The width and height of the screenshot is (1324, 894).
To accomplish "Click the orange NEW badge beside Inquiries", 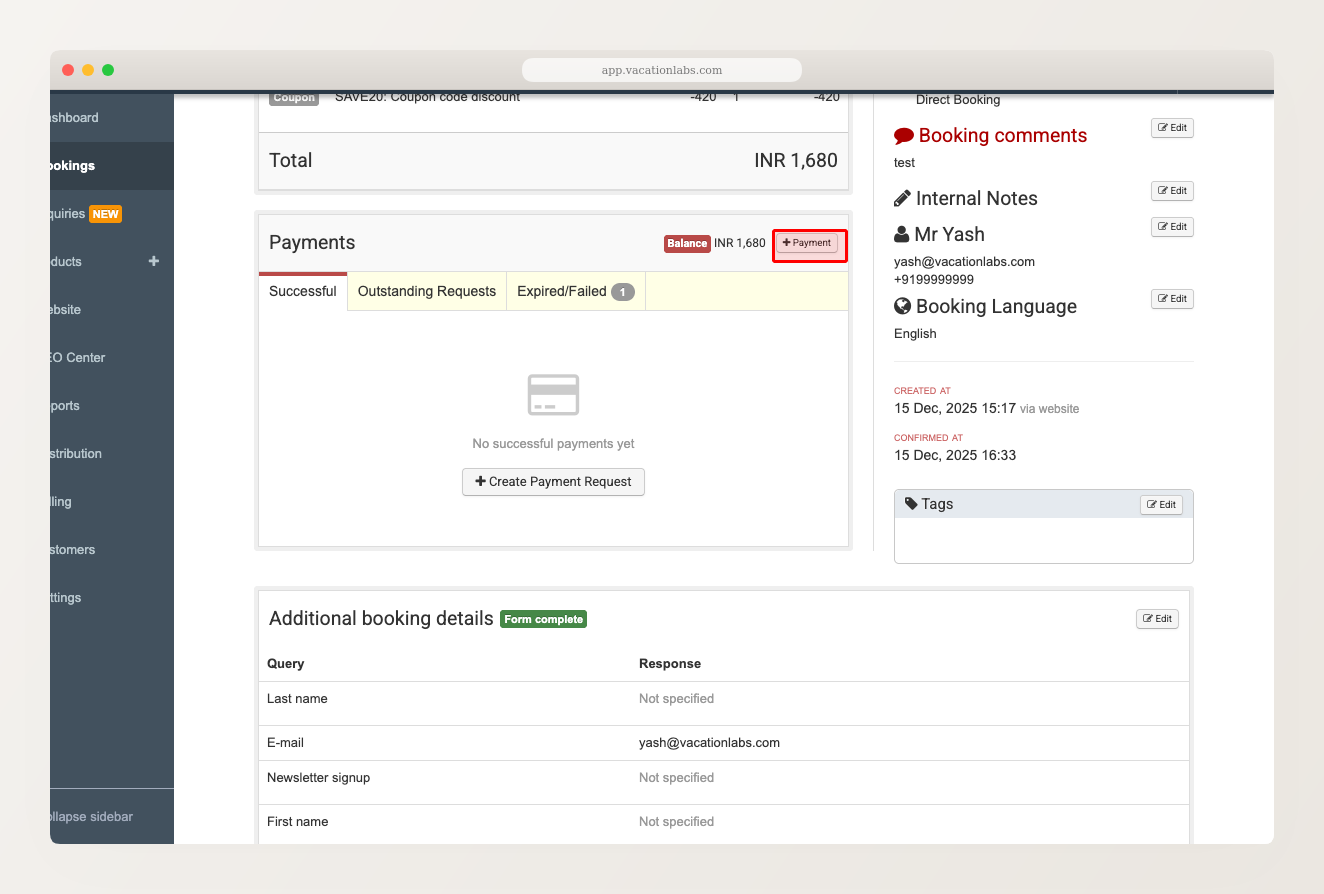I will [x=106, y=213].
